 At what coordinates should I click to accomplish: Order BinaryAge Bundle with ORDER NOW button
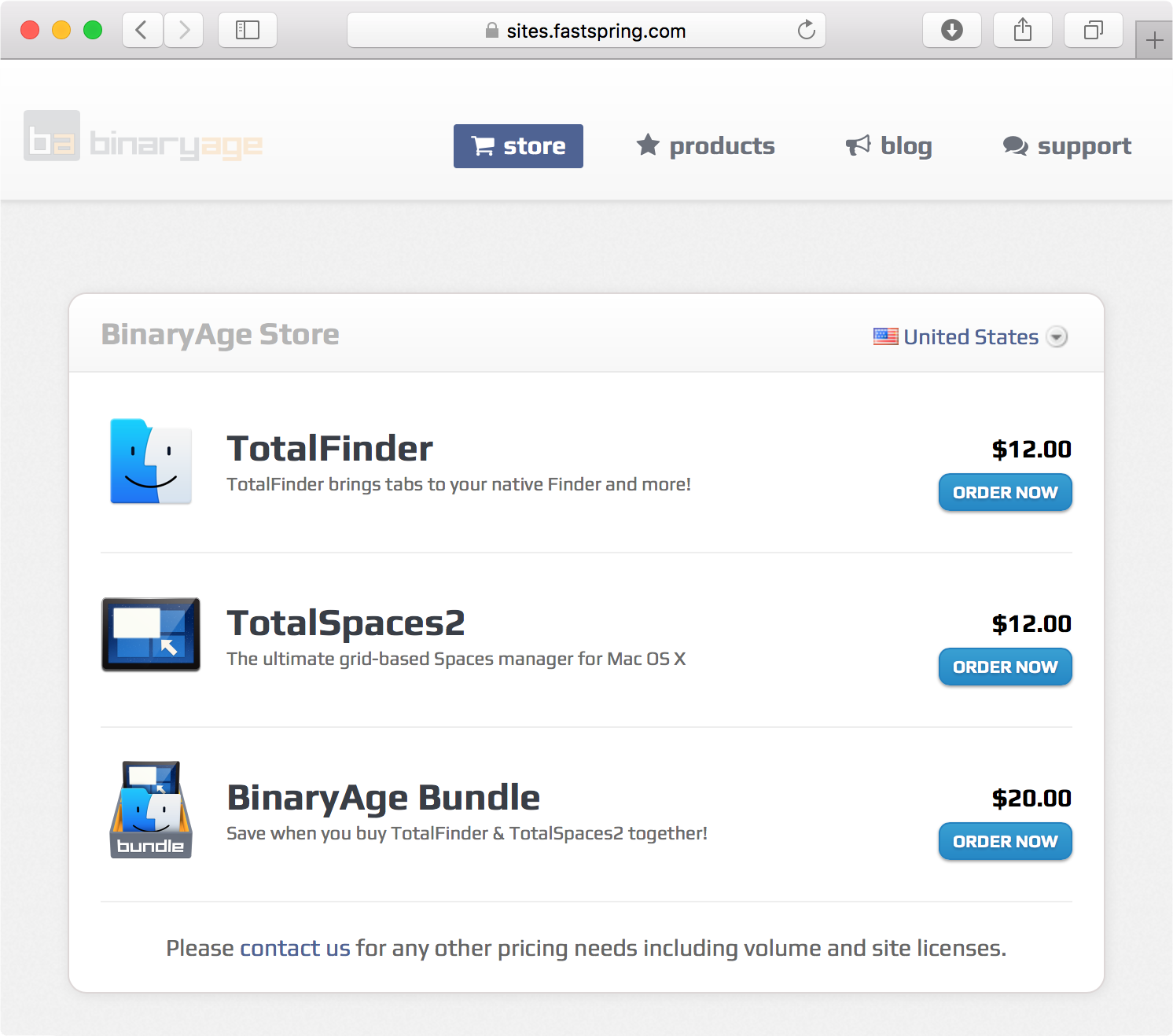(1006, 842)
